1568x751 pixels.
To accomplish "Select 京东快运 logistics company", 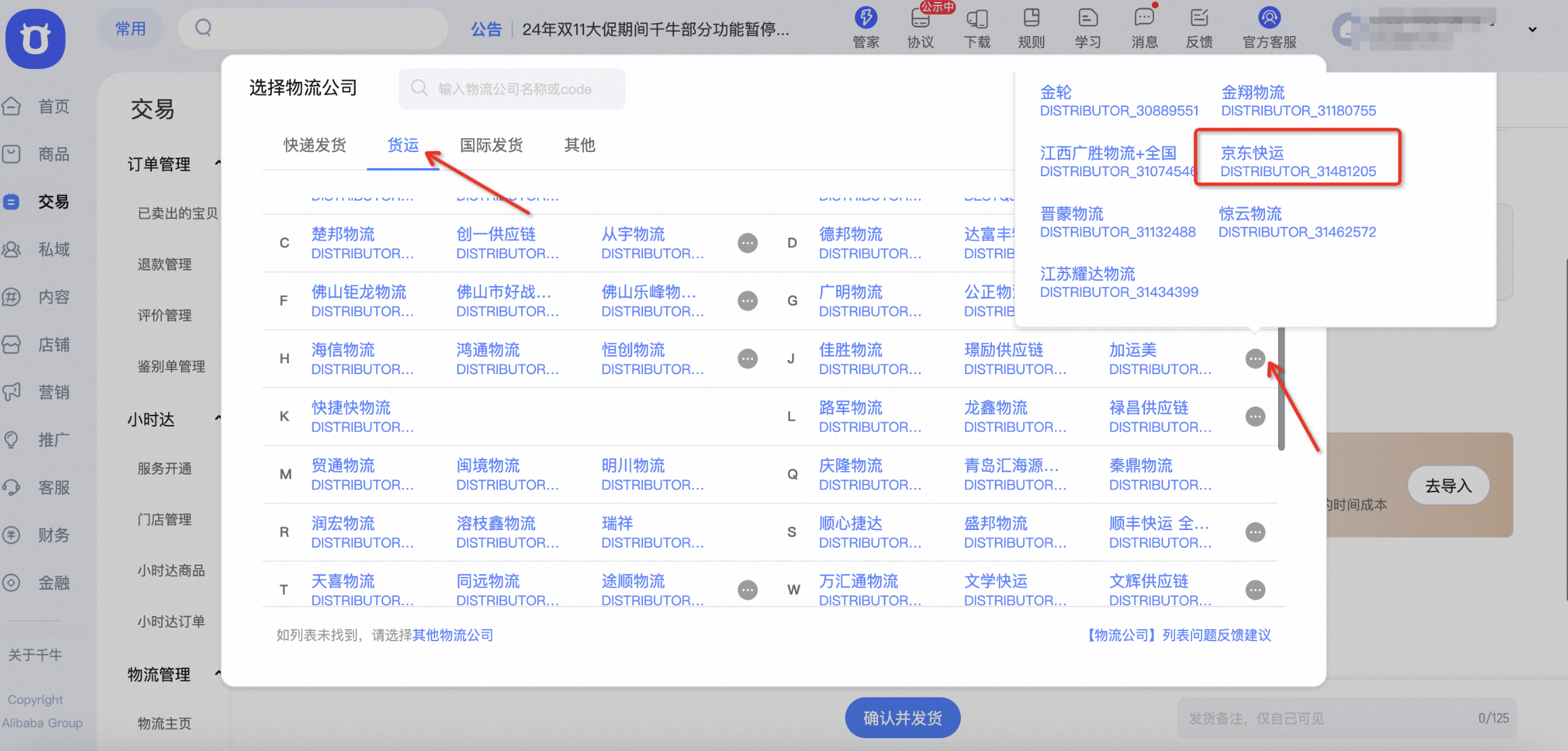I will coord(1298,161).
